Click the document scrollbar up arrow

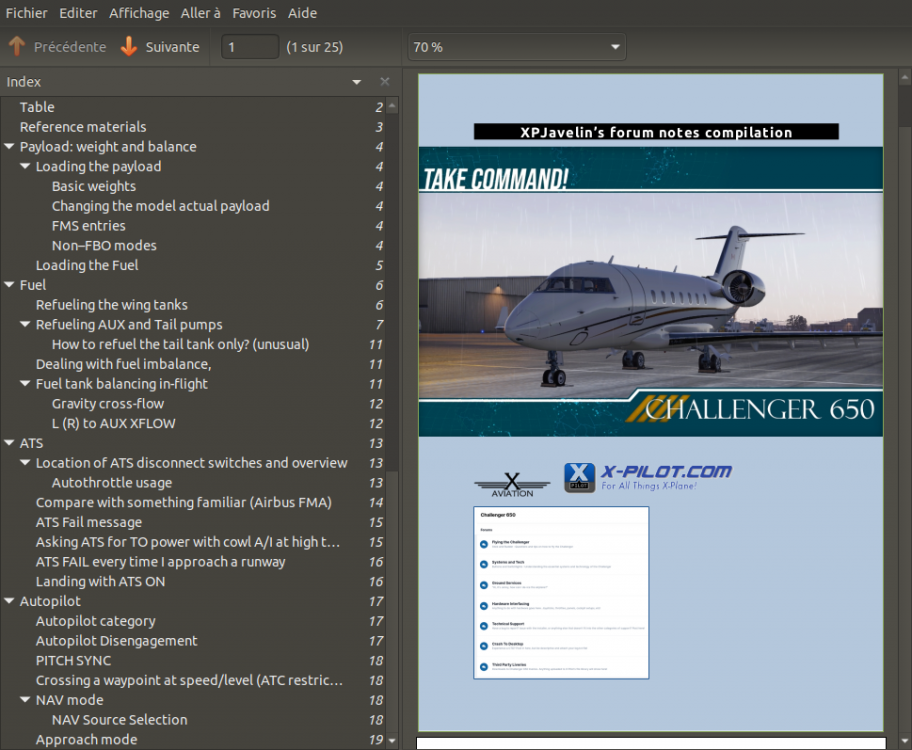point(904,77)
